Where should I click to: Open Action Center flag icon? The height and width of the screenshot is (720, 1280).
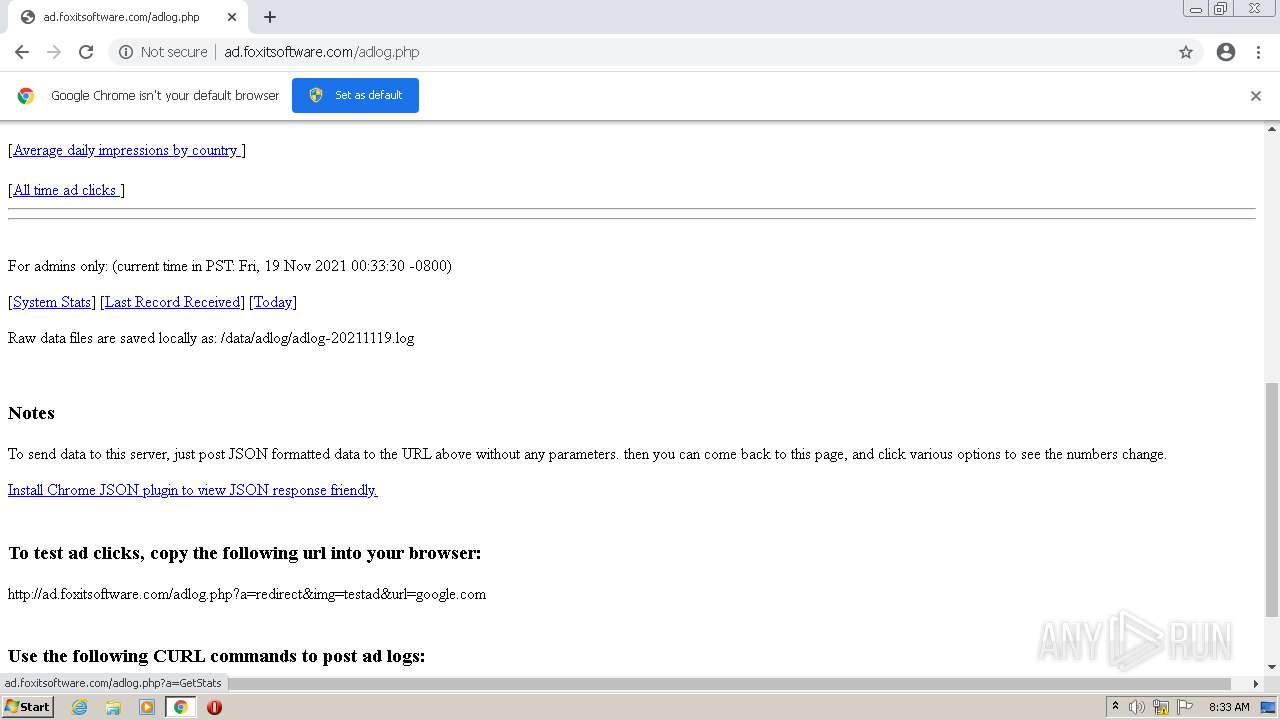[x=1185, y=707]
